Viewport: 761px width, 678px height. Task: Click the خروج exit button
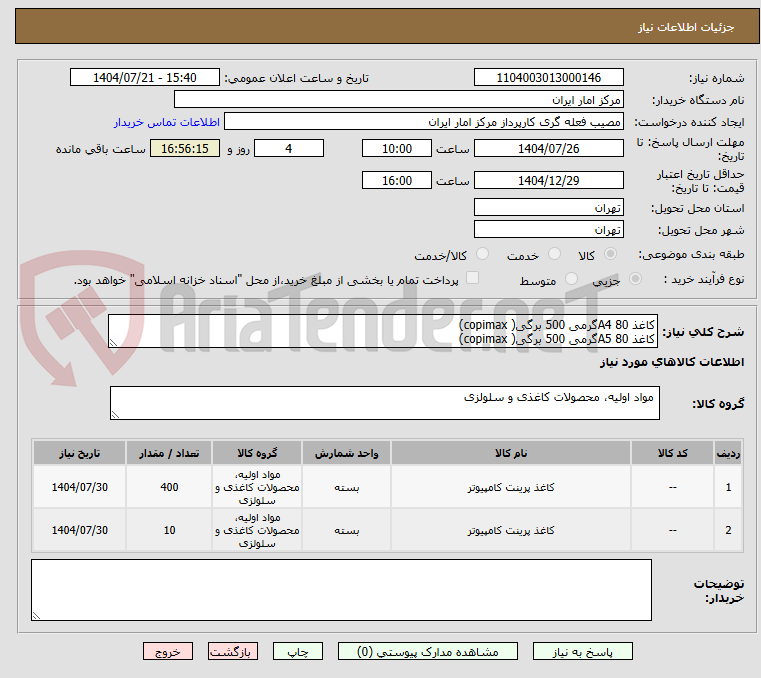(167, 651)
